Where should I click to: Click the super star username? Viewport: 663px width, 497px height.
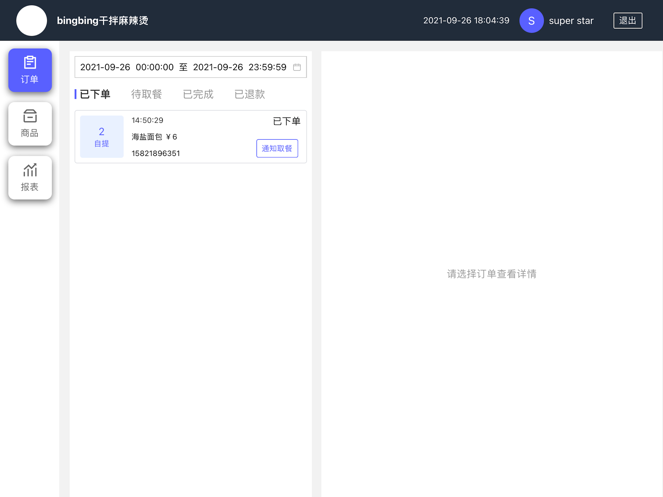click(x=571, y=20)
